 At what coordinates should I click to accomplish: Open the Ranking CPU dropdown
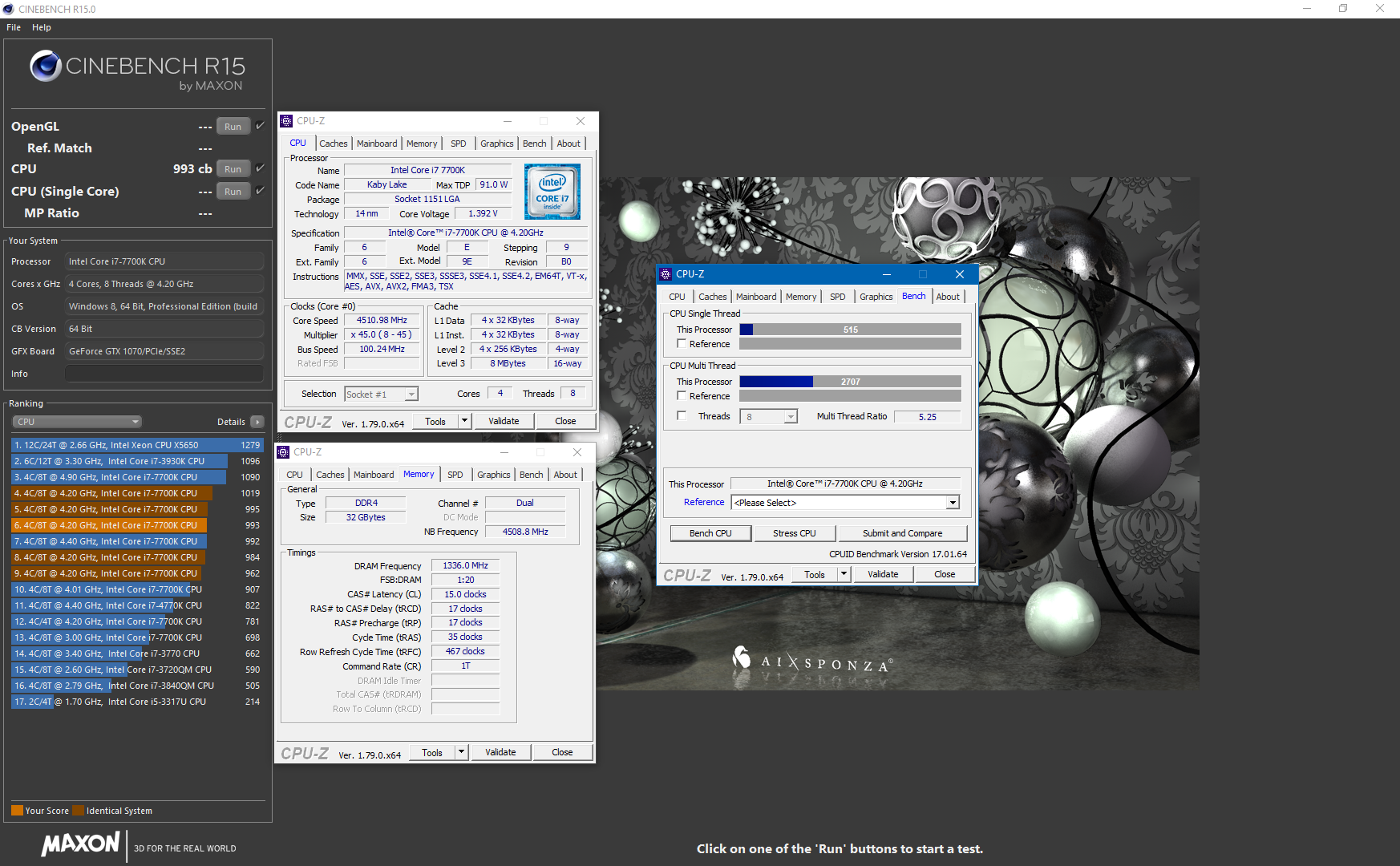pos(77,422)
